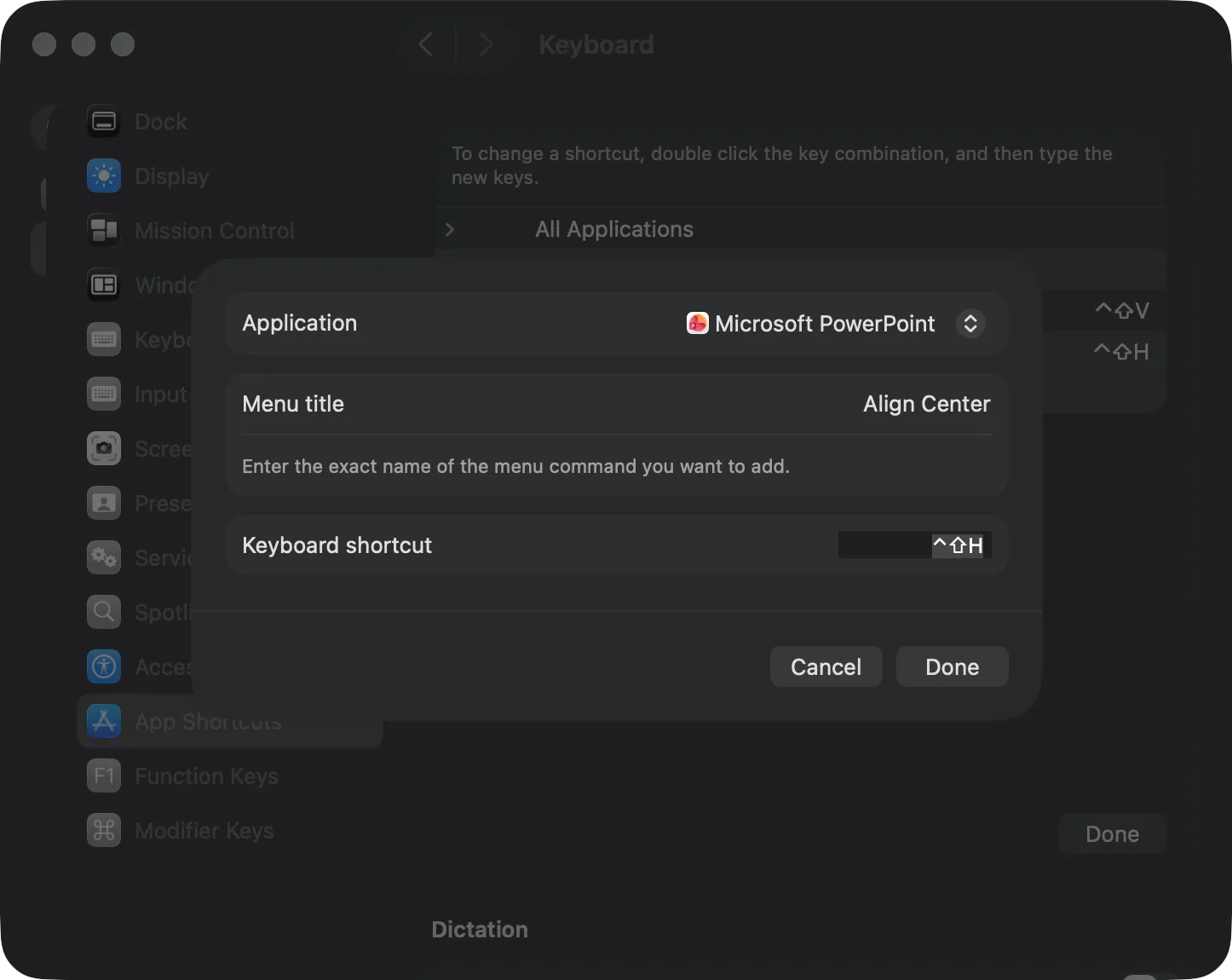Select the Modifier Keys command icon
The height and width of the screenshot is (980, 1232).
104,831
